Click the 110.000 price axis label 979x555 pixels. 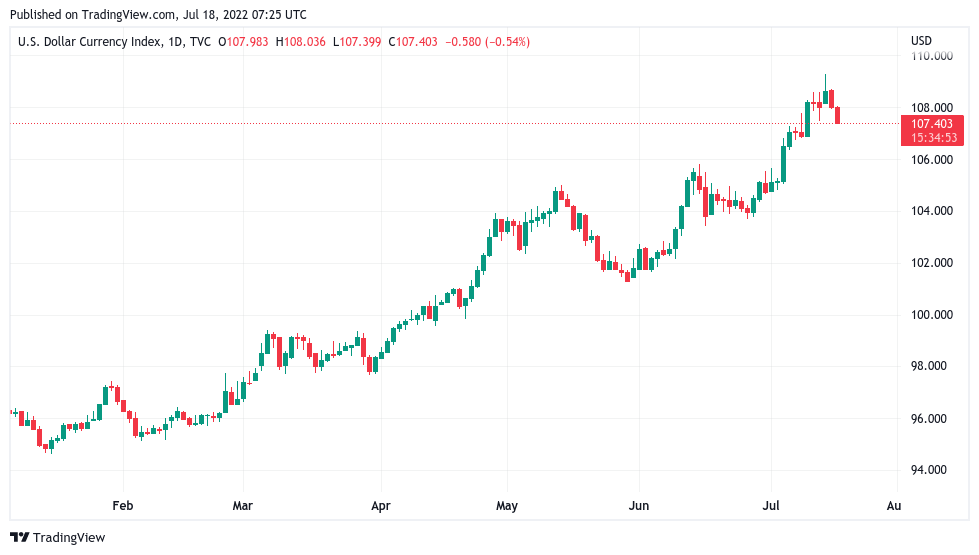(930, 56)
